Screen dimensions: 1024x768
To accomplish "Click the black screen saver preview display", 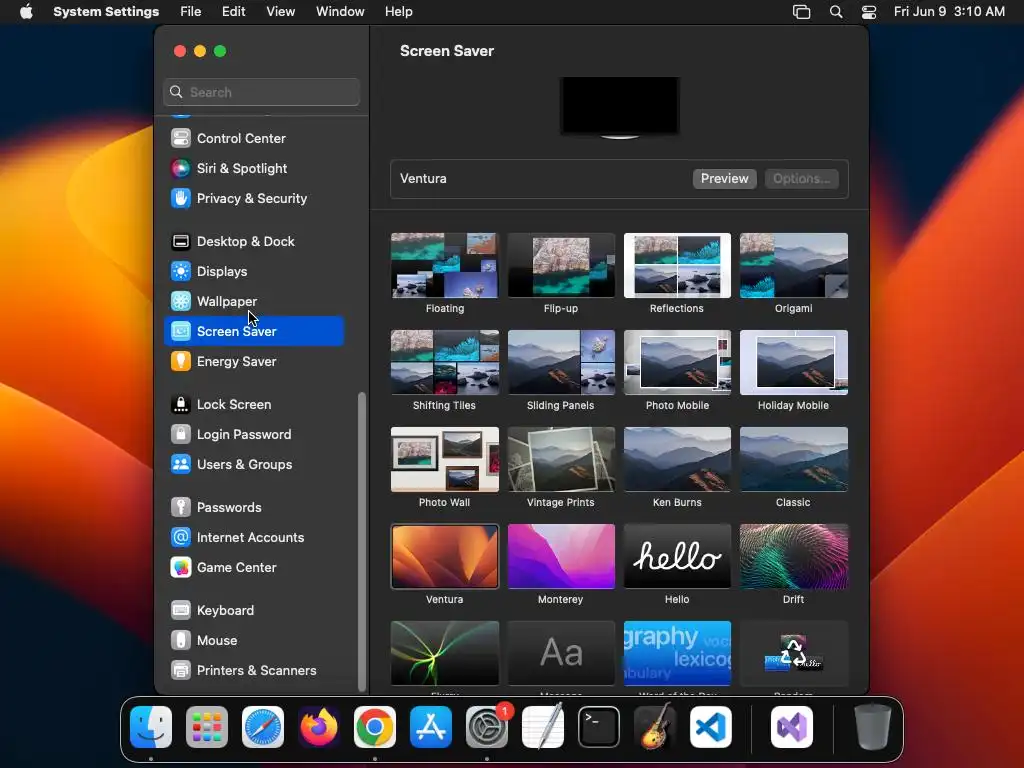I will [620, 106].
